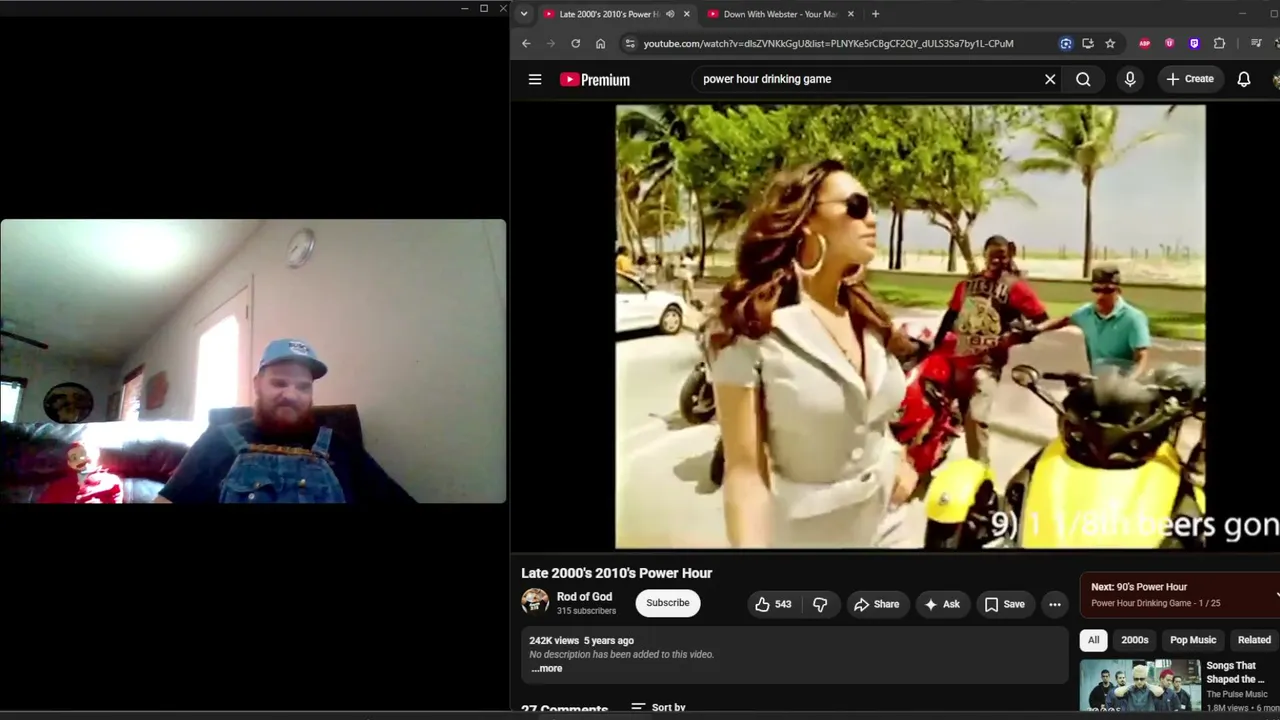Clear the search box with the X icon

coord(1050,79)
